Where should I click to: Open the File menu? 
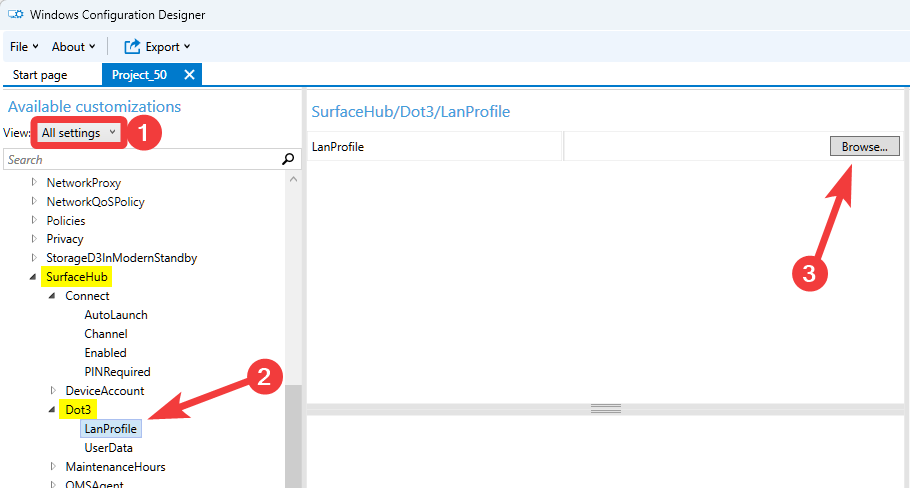[x=24, y=47]
